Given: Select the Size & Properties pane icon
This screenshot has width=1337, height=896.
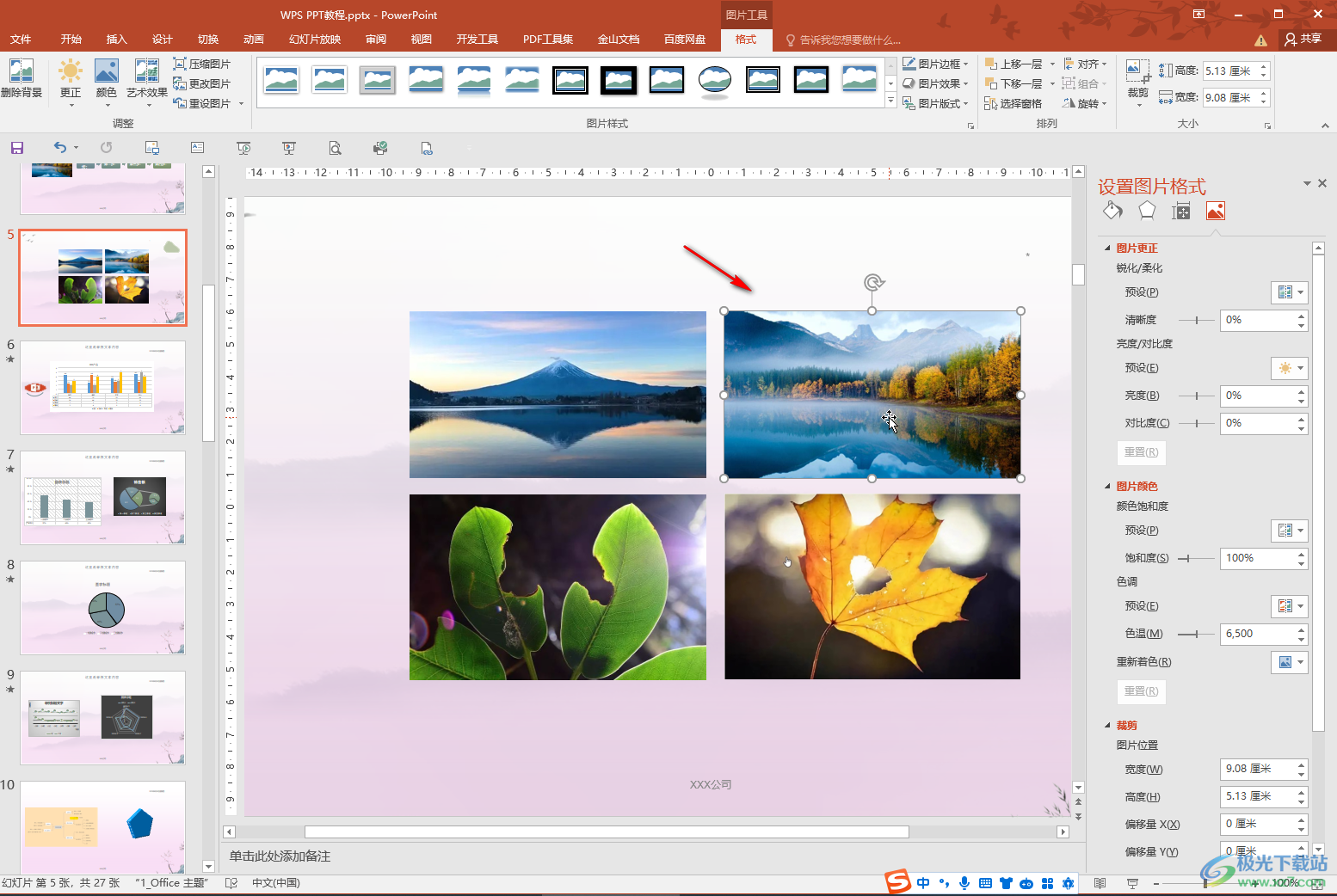Looking at the screenshot, I should [x=1181, y=211].
